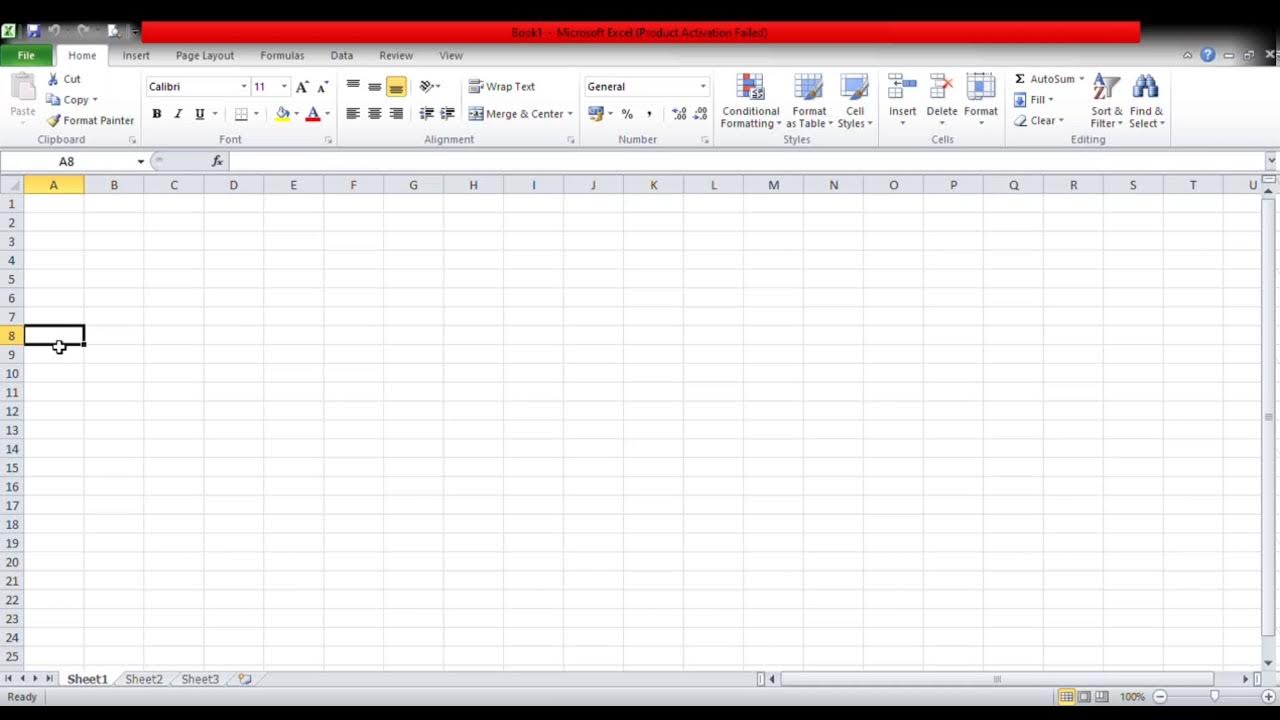Click the insert new worksheet button
Viewport: 1280px width, 720px height.
point(244,679)
